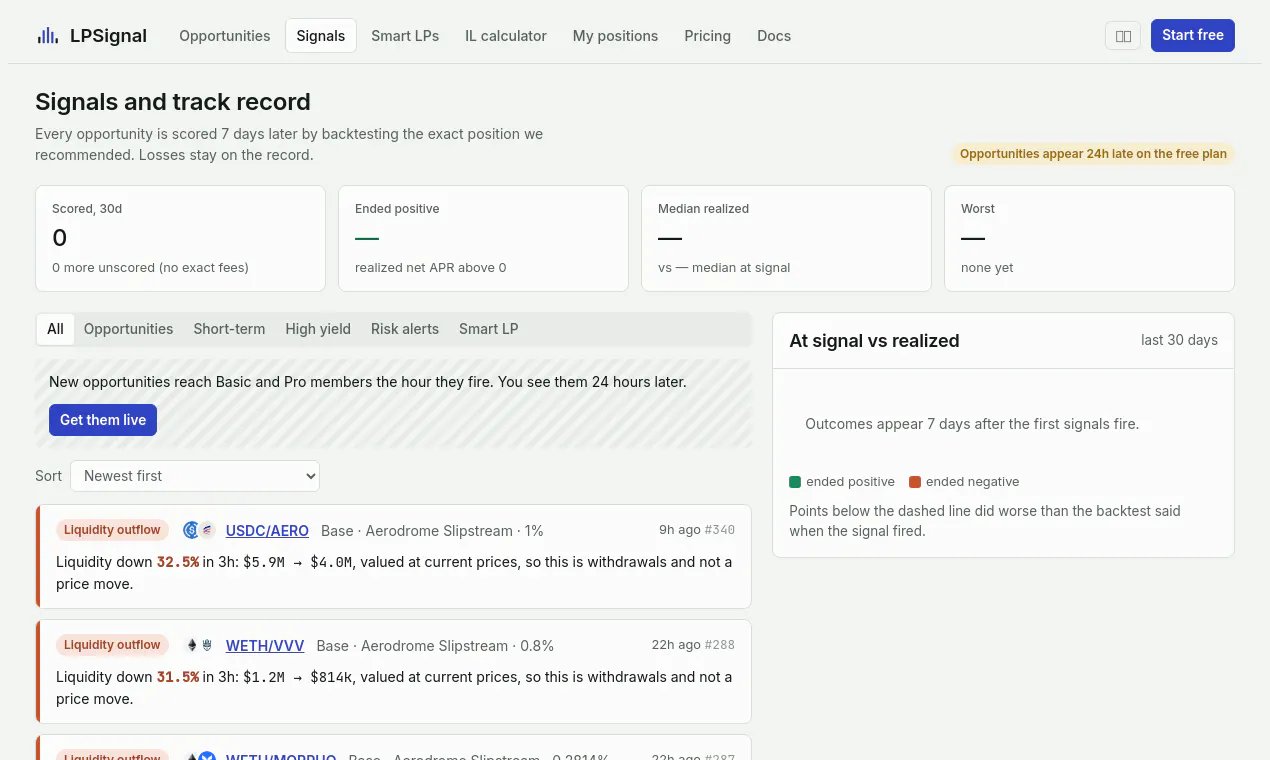Click the red ended negative legend swatch
Image resolution: width=1270 pixels, height=760 pixels.
coord(915,482)
